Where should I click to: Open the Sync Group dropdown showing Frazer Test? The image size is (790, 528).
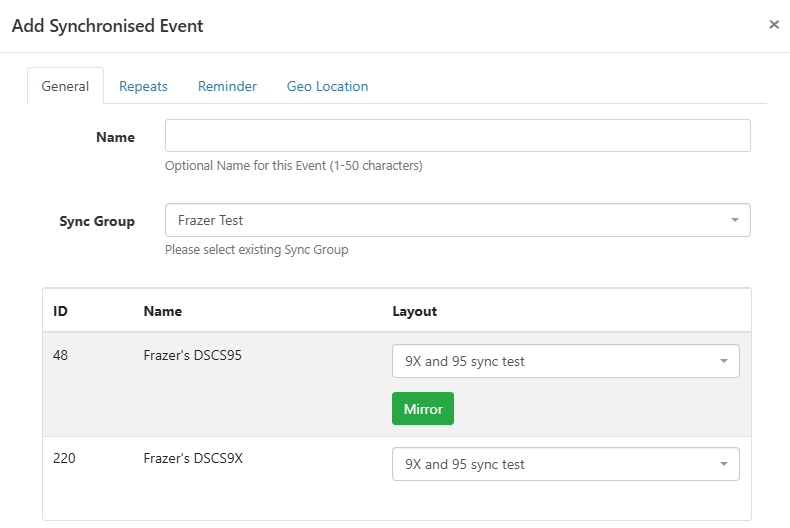click(x=445, y=220)
